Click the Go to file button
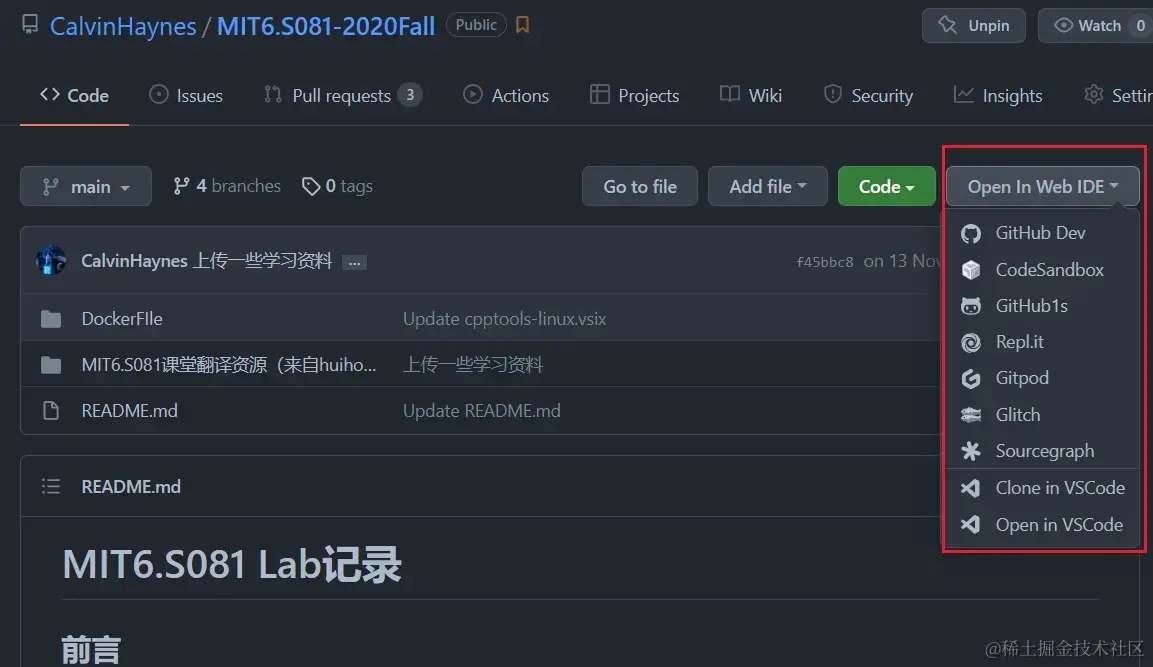Image resolution: width=1153 pixels, height=667 pixels. 640,187
